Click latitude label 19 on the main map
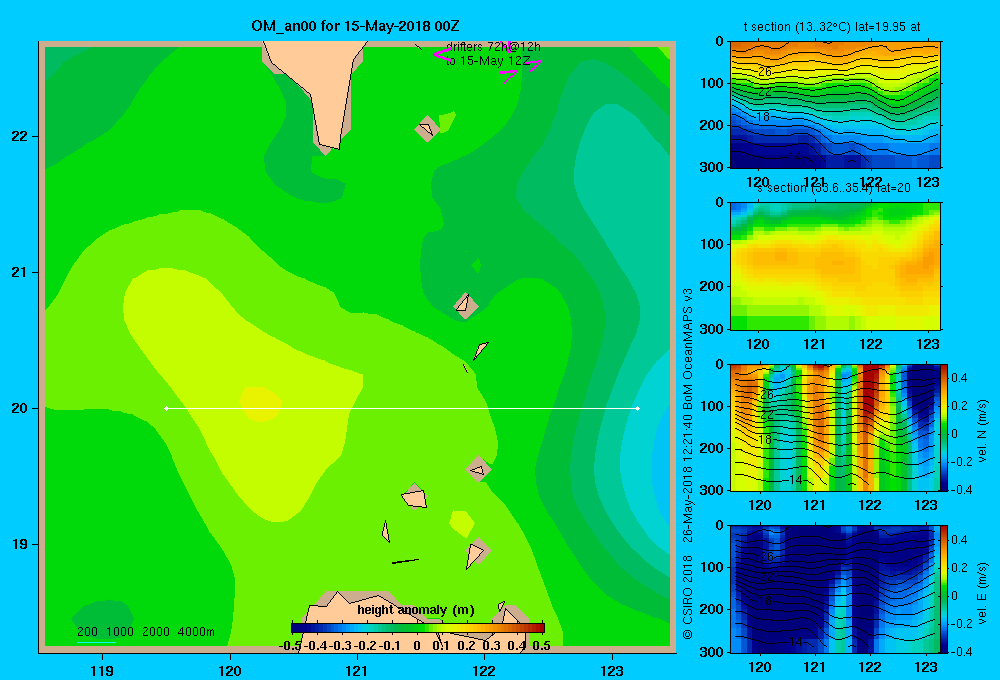Viewport: 1000px width, 680px height. click(20, 544)
